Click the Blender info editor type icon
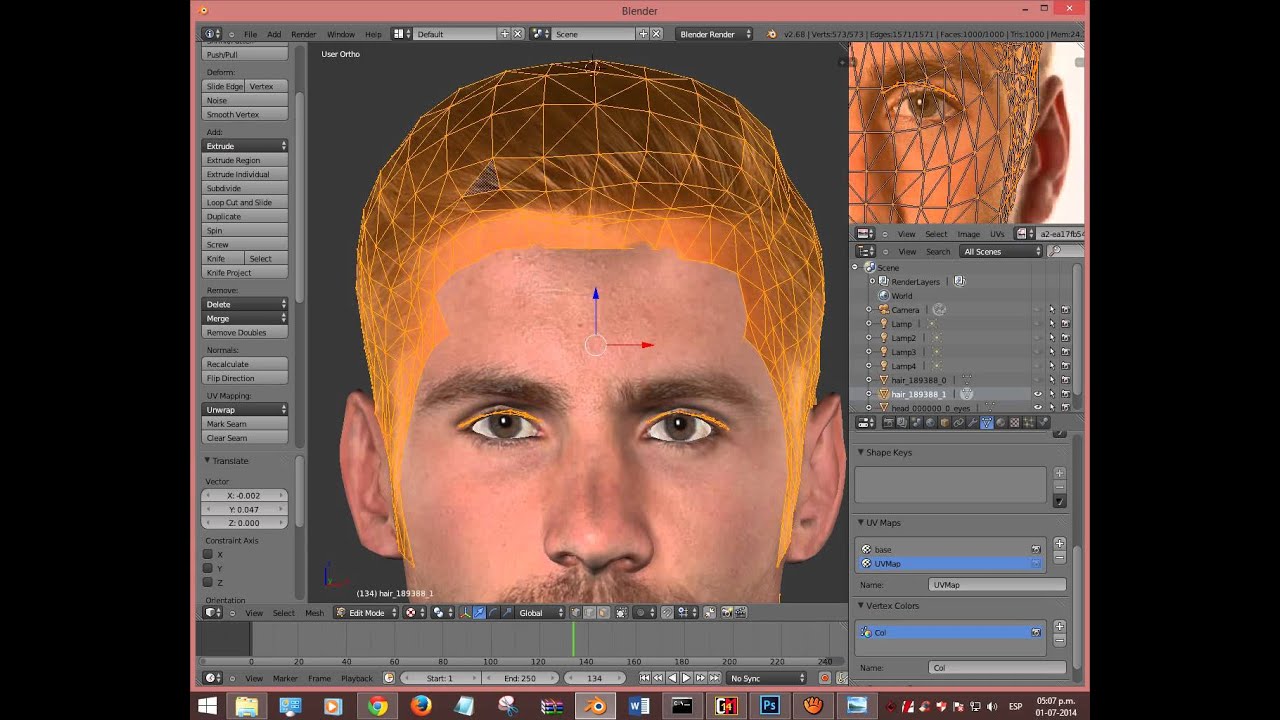 211,34
